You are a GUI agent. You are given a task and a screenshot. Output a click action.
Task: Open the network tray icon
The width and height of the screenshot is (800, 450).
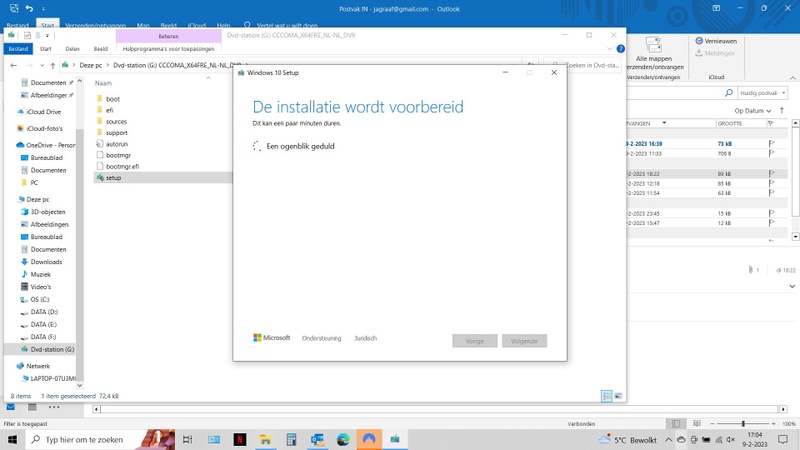(719, 439)
